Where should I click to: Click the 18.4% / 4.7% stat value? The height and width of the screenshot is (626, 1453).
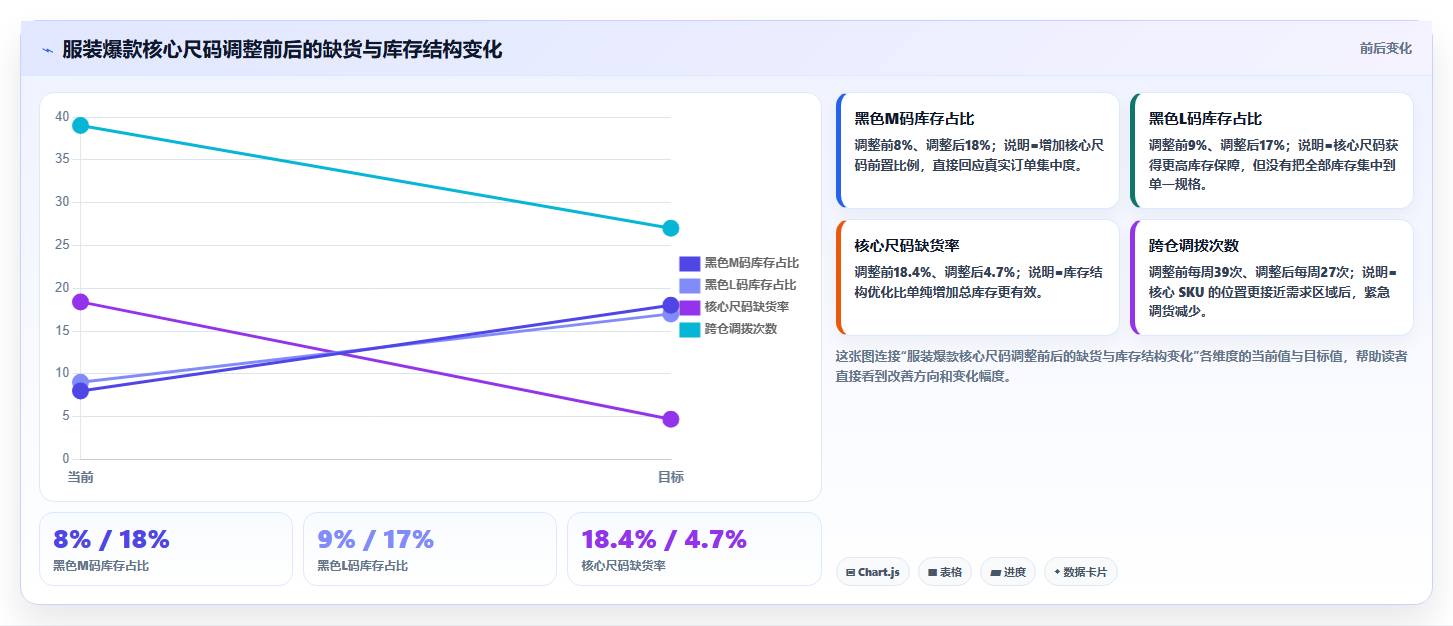pos(664,540)
